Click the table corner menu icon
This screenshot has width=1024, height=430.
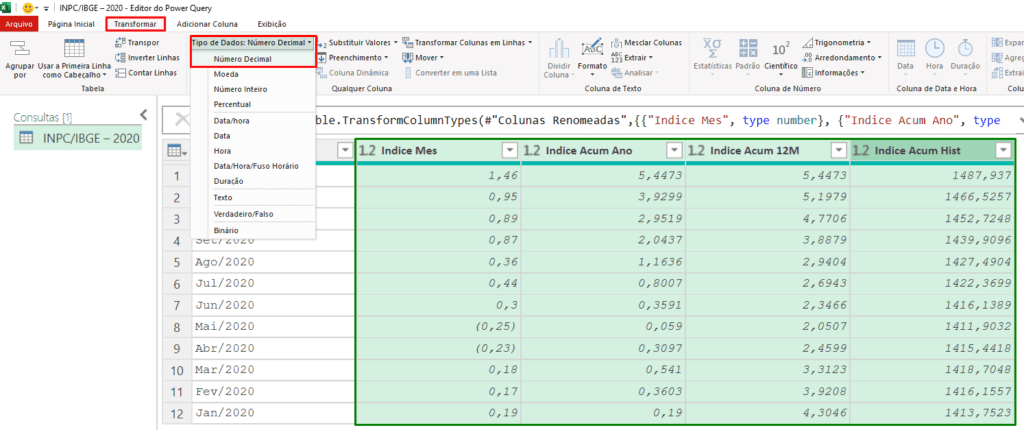pos(176,151)
